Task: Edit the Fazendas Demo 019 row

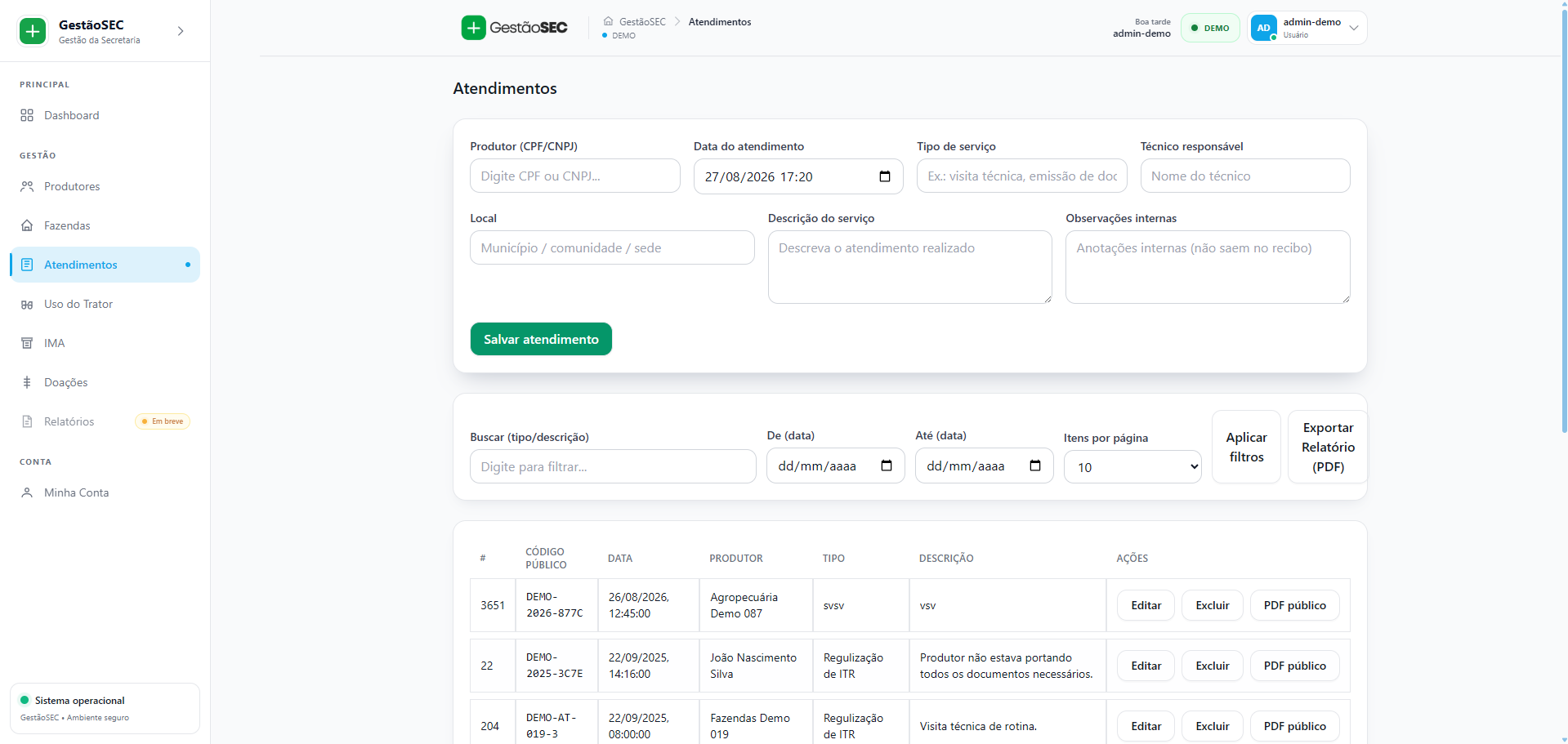Action: pyautogui.click(x=1146, y=726)
